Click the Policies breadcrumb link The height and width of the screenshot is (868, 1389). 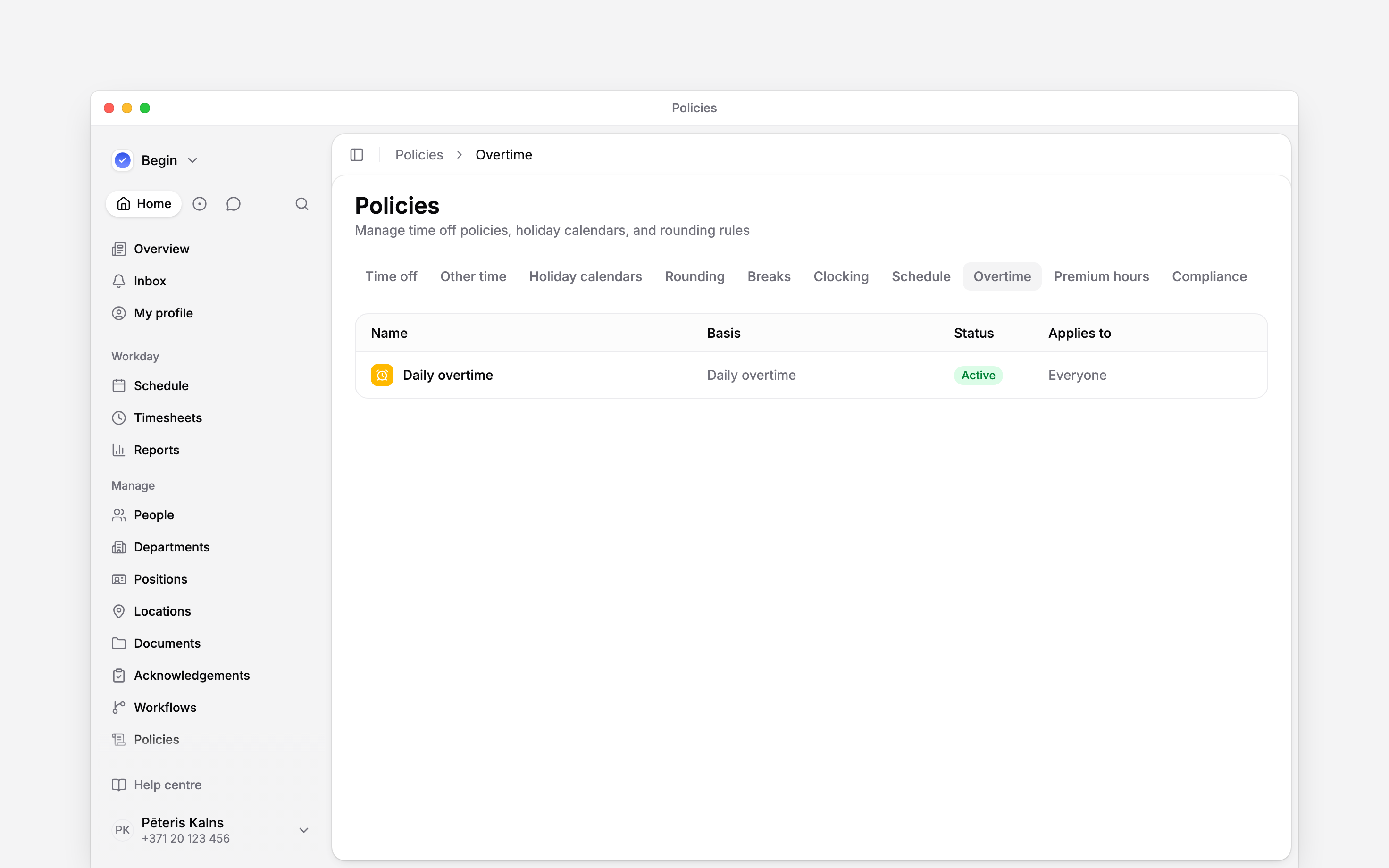(419, 155)
